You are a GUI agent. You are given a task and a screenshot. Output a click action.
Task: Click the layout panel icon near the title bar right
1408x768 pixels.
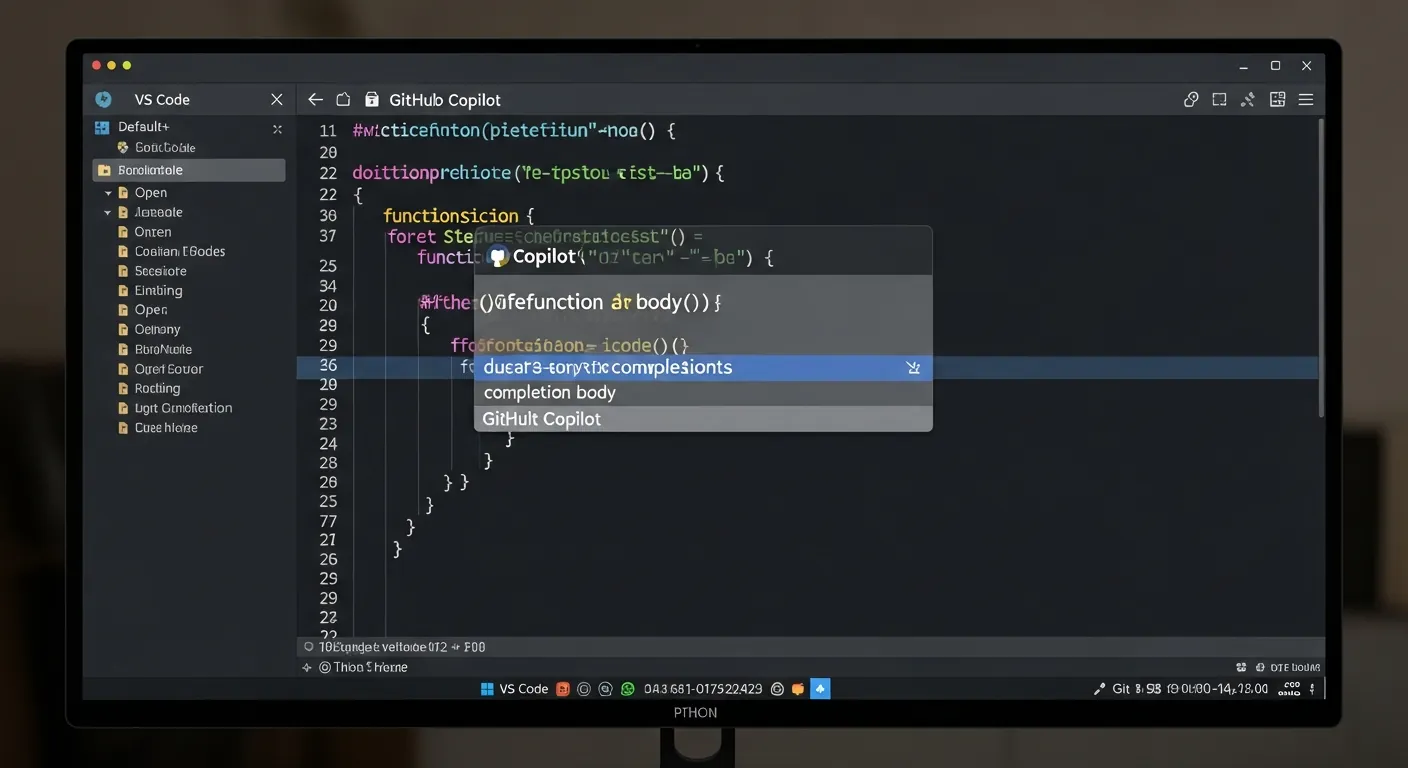(x=1276, y=99)
